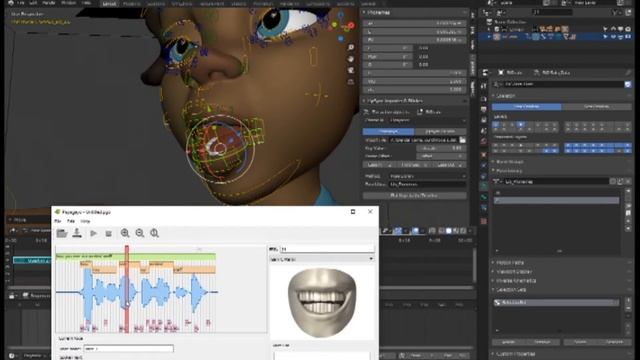Maximize the Papagayo window
The height and width of the screenshot is (360, 640).
353,211
